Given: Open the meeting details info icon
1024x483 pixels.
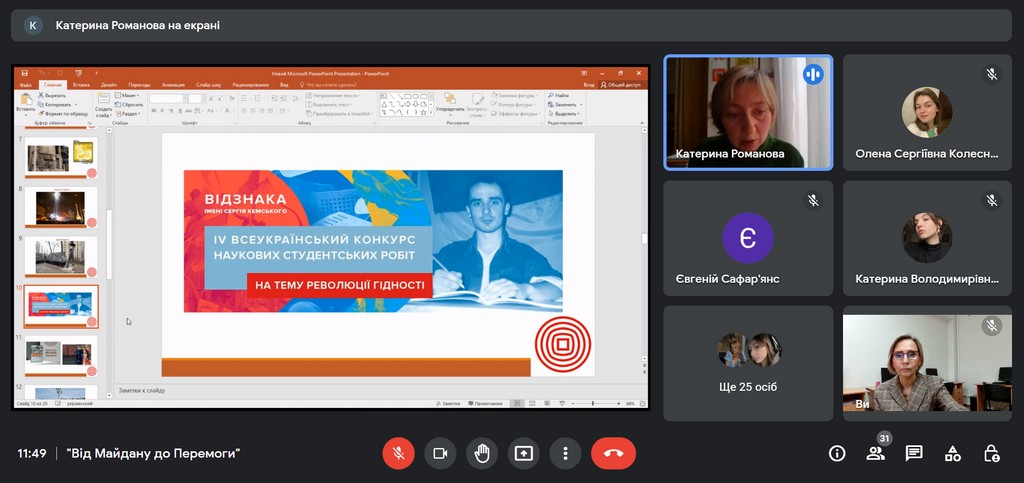Looking at the screenshot, I should pyautogui.click(x=837, y=453).
